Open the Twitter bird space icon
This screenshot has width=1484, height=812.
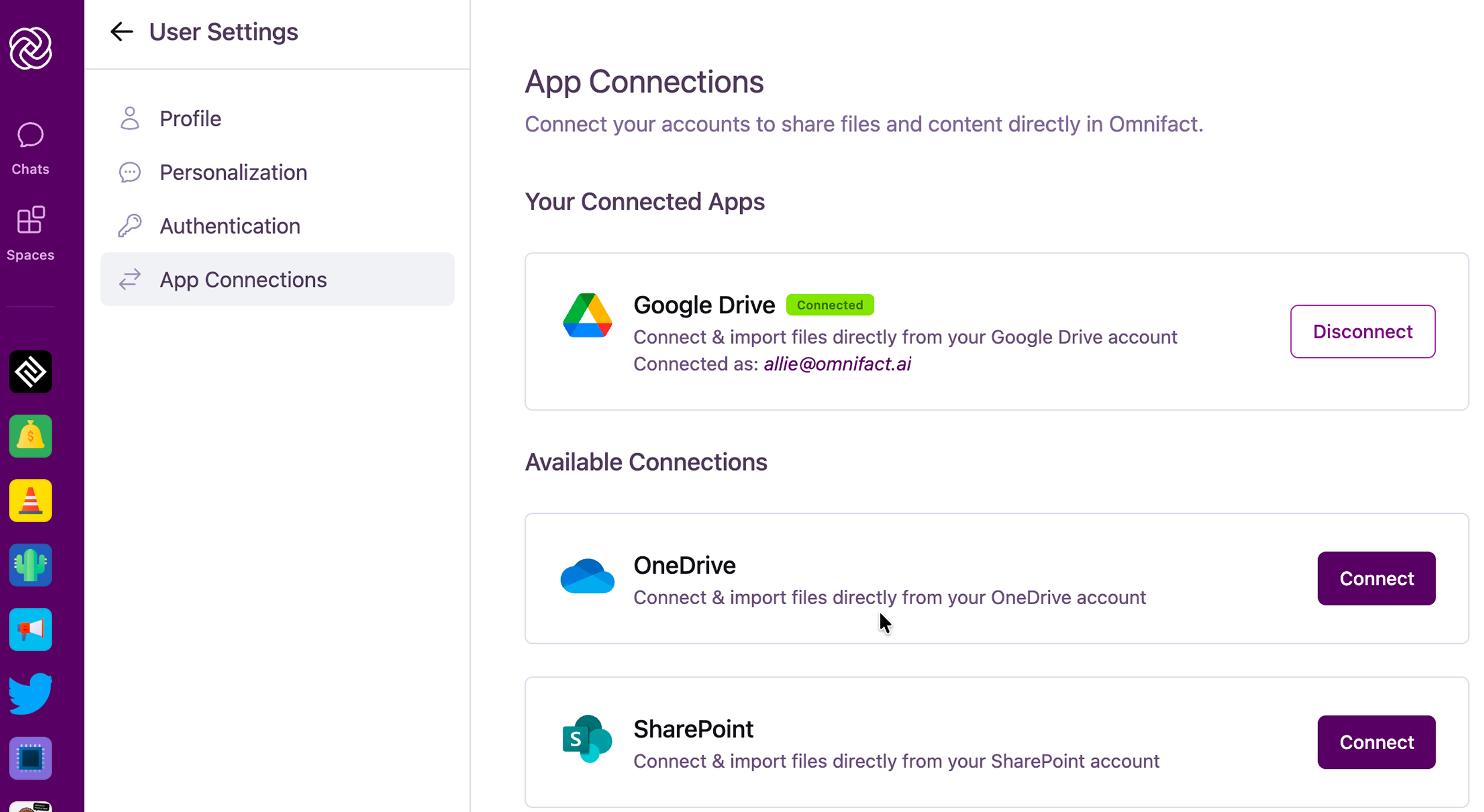[x=31, y=693]
